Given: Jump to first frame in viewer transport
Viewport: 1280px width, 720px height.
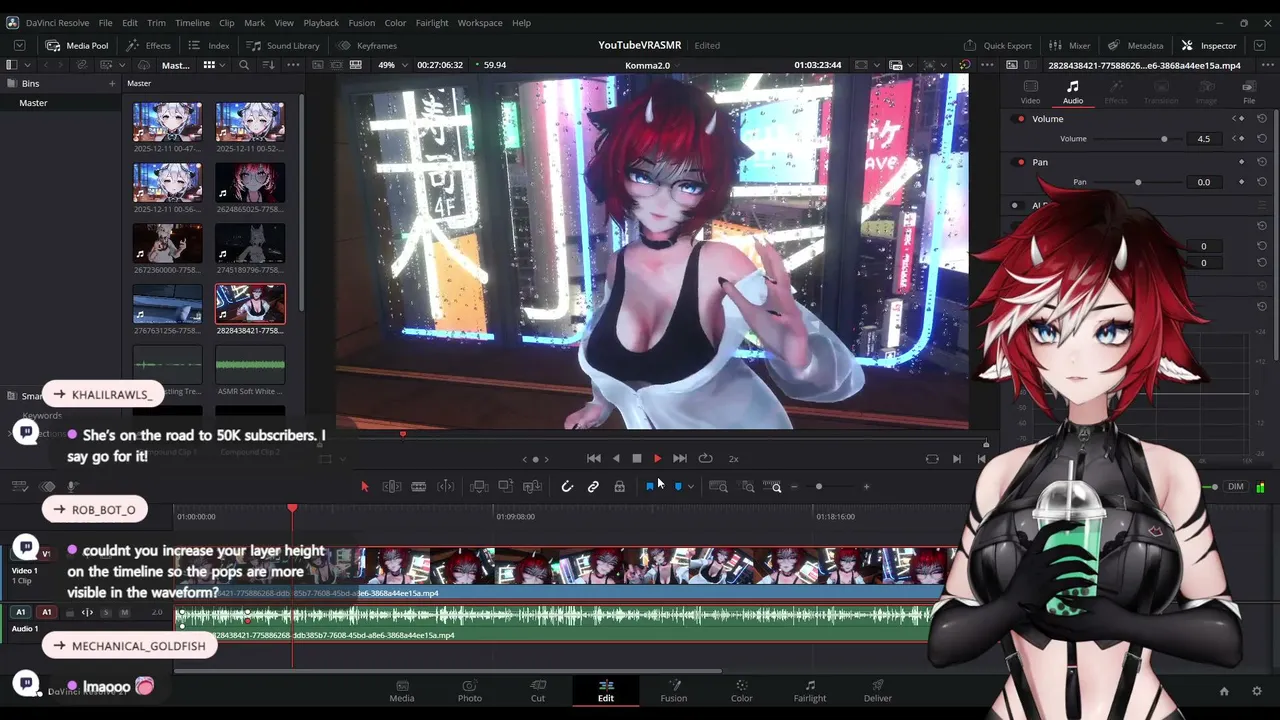Looking at the screenshot, I should [x=594, y=458].
